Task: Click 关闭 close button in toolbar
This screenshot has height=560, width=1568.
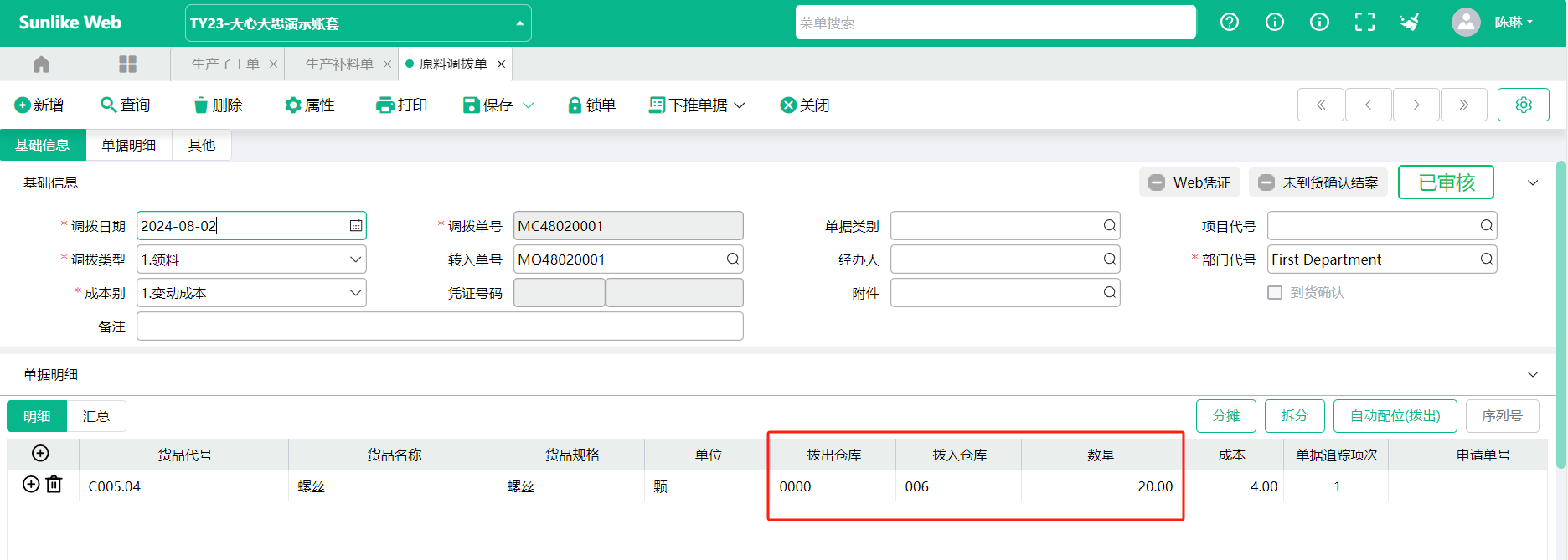Action: tap(805, 105)
